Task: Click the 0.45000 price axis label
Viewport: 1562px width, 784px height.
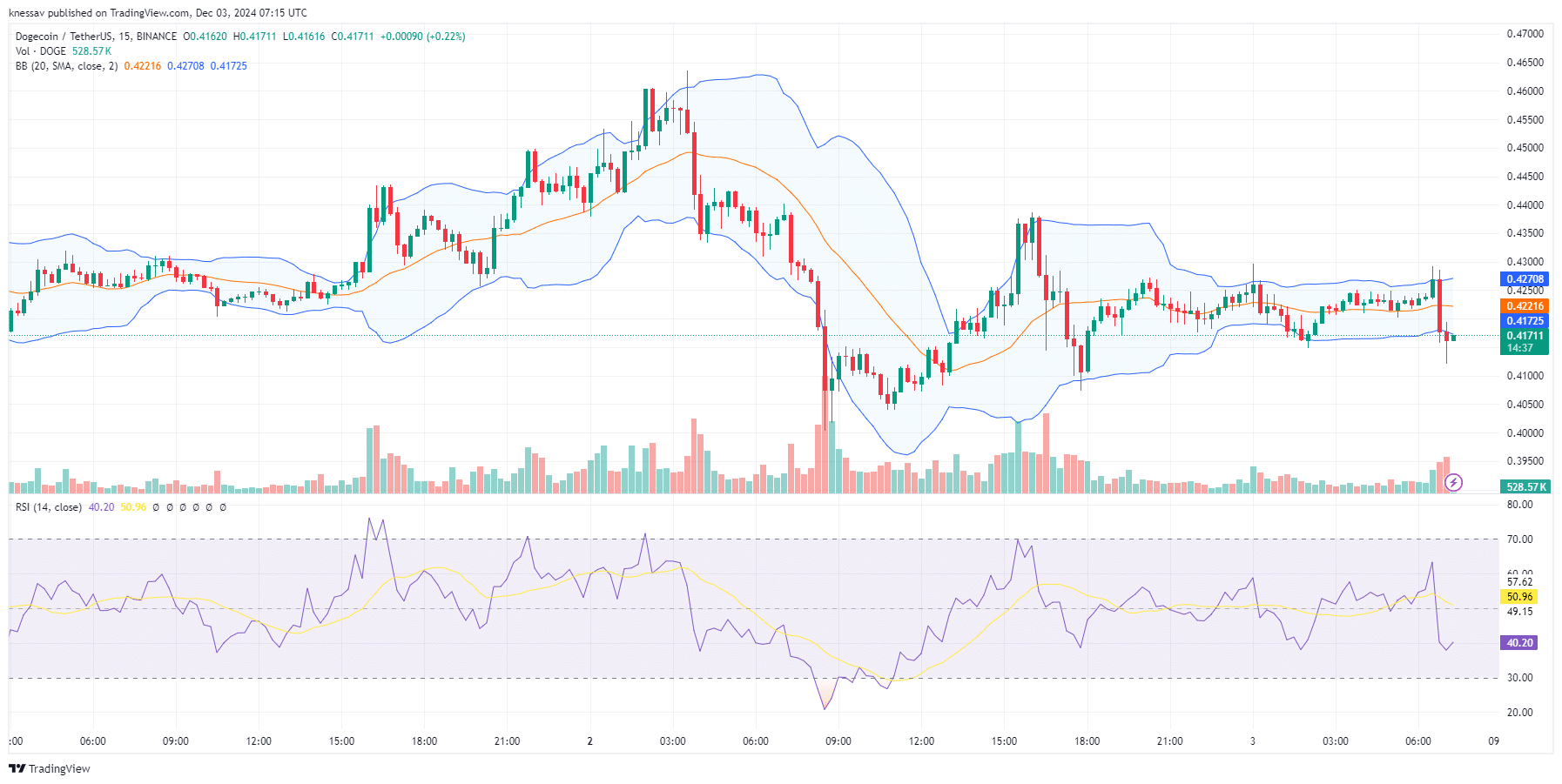Action: click(1525, 148)
